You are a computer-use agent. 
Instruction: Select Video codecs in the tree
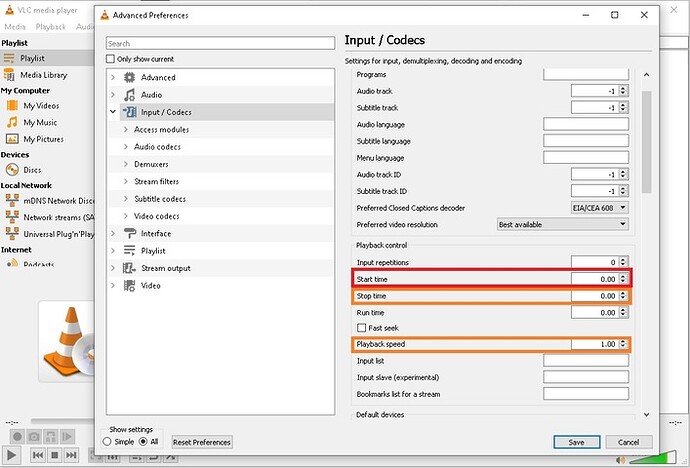(157, 216)
